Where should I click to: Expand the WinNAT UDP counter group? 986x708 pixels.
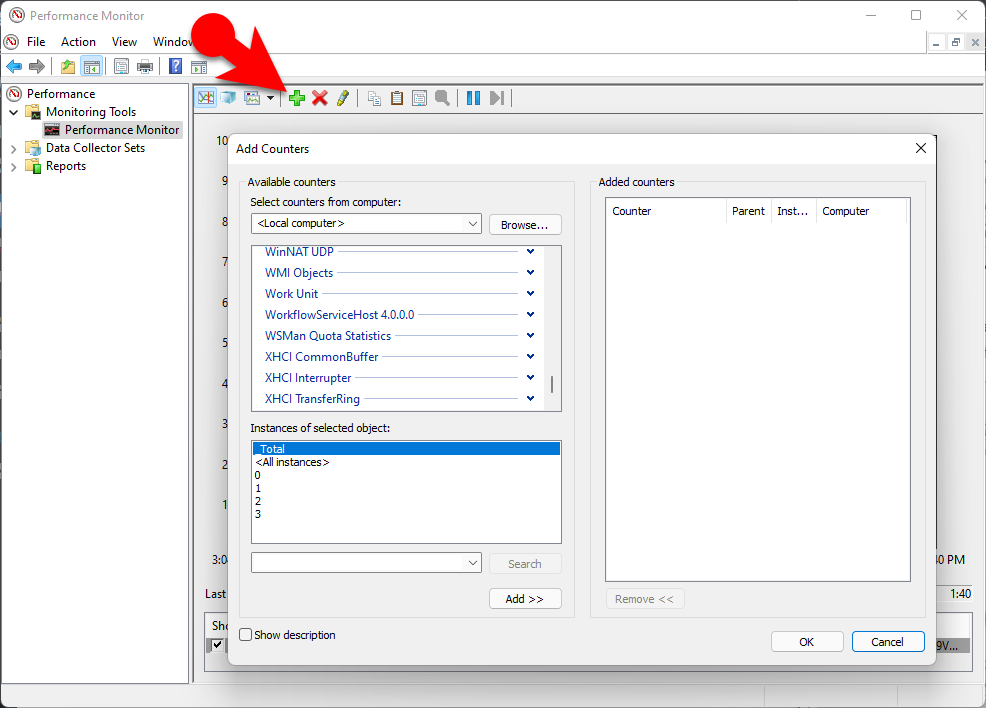click(x=530, y=252)
